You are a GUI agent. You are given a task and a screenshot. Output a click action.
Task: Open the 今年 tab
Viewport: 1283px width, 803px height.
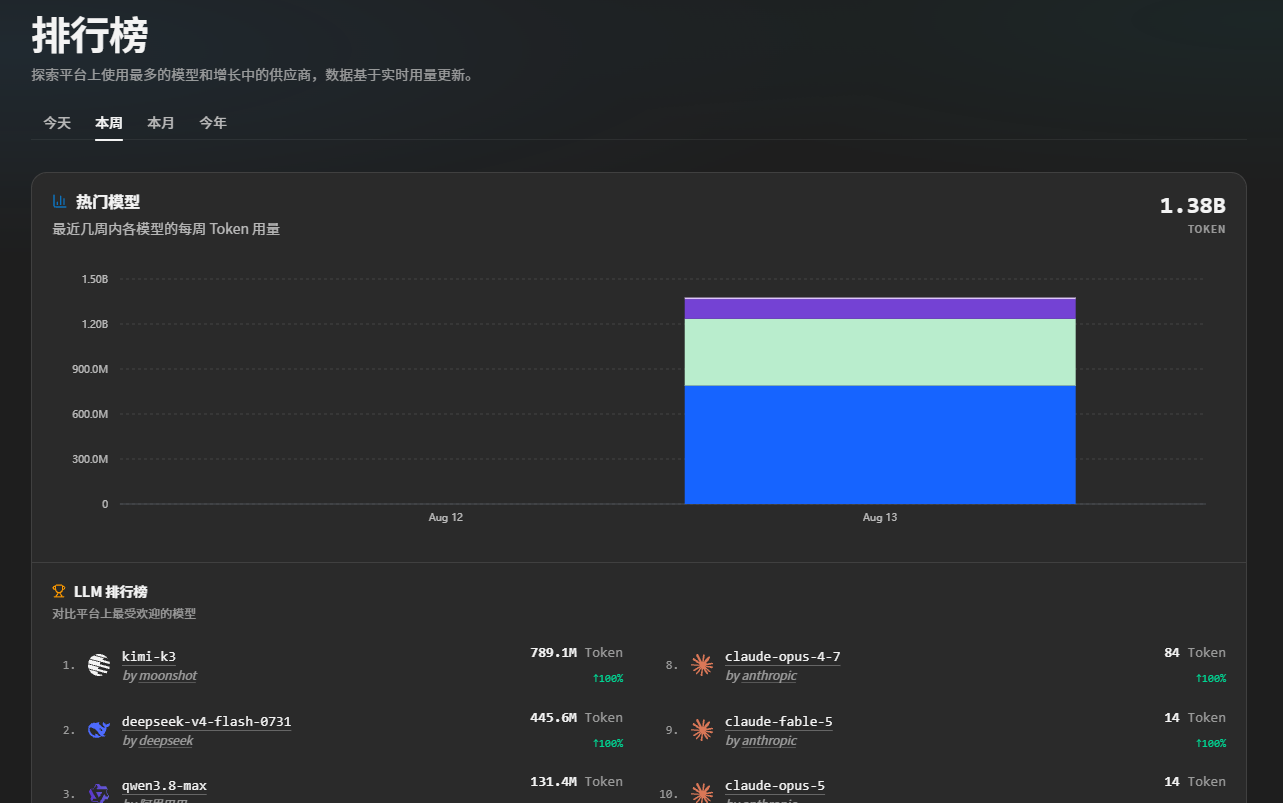(x=213, y=123)
